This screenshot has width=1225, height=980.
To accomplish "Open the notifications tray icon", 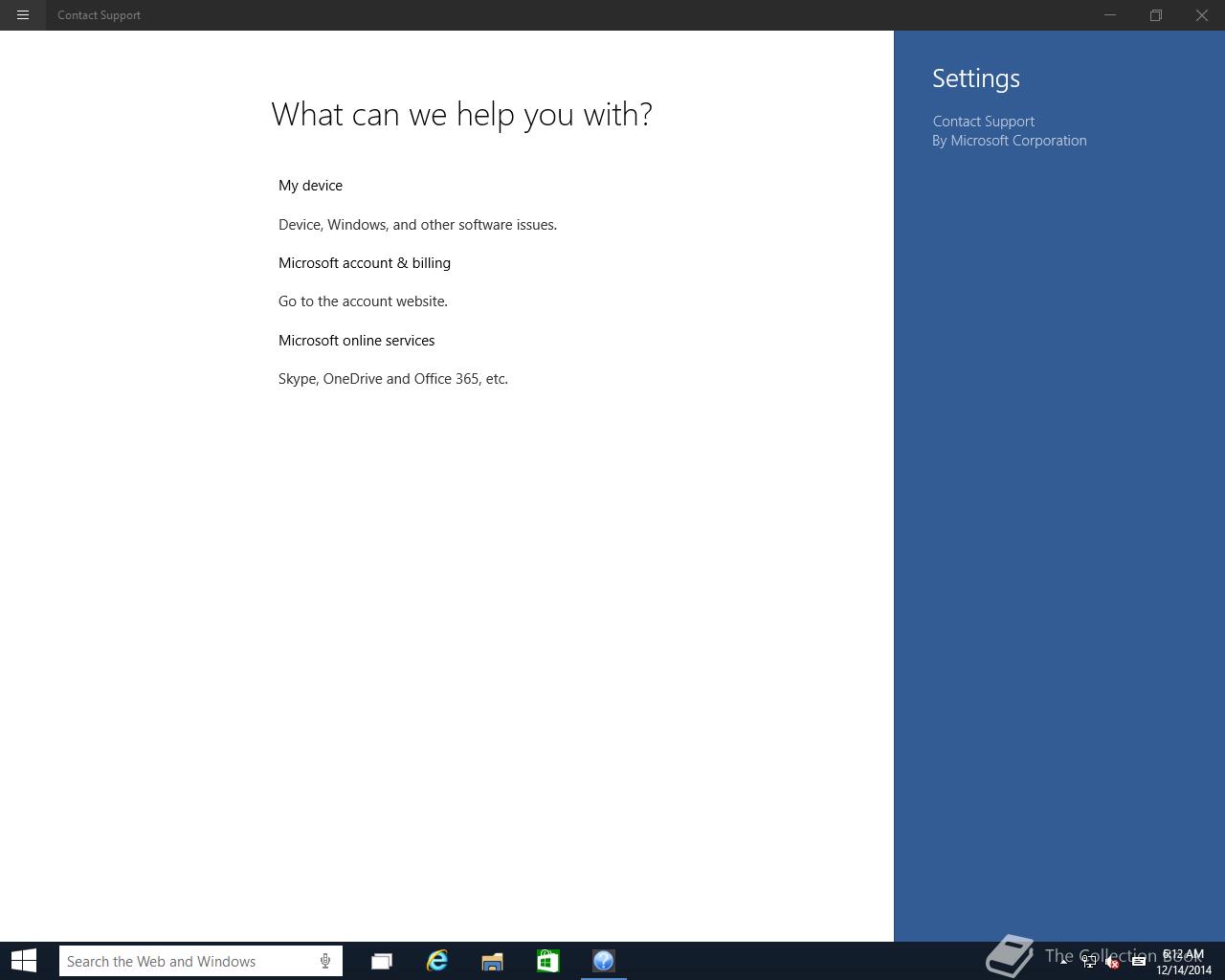I will (x=1138, y=962).
